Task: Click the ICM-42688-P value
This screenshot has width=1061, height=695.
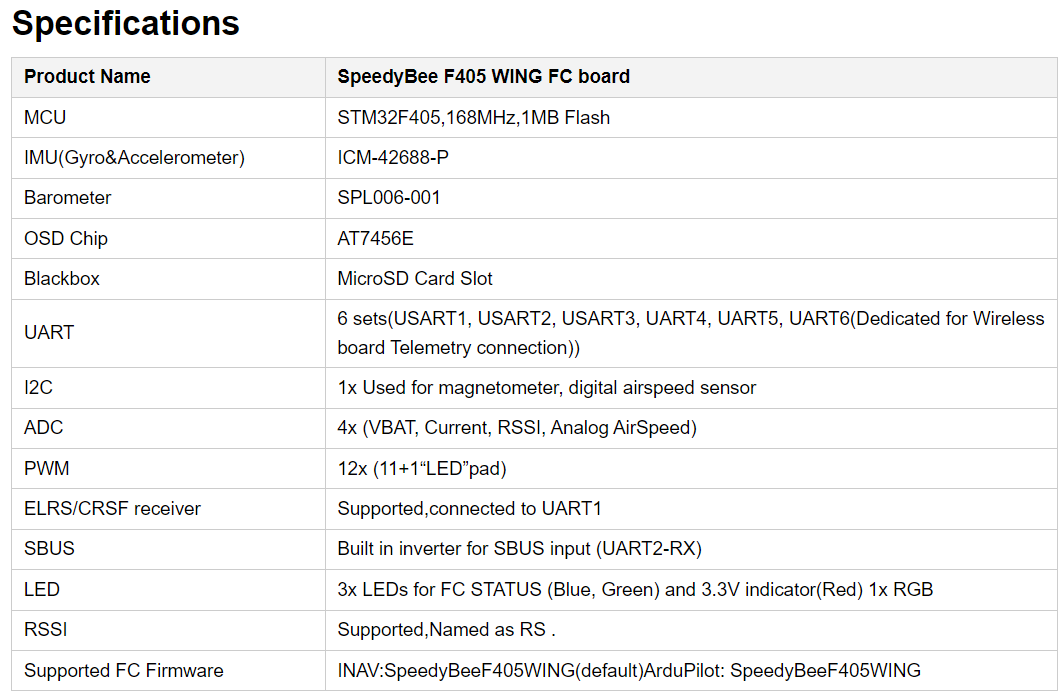Action: [x=393, y=158]
